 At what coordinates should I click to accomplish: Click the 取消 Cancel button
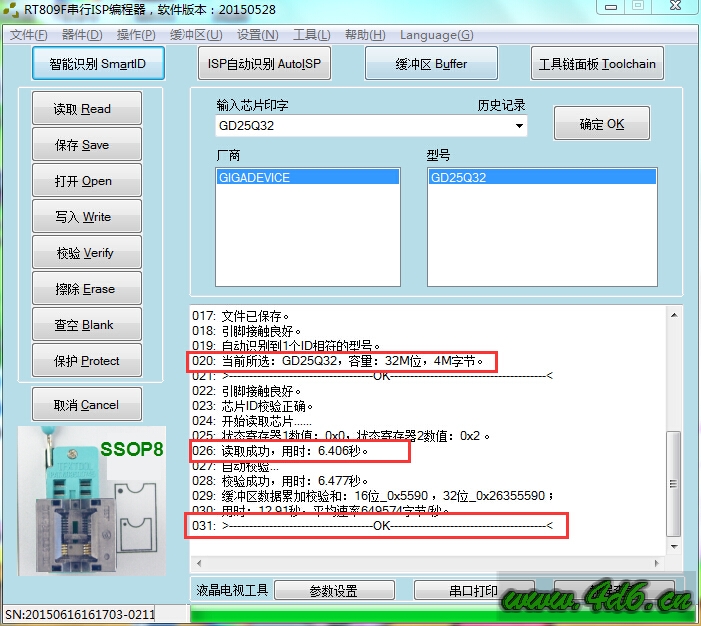click(x=87, y=405)
